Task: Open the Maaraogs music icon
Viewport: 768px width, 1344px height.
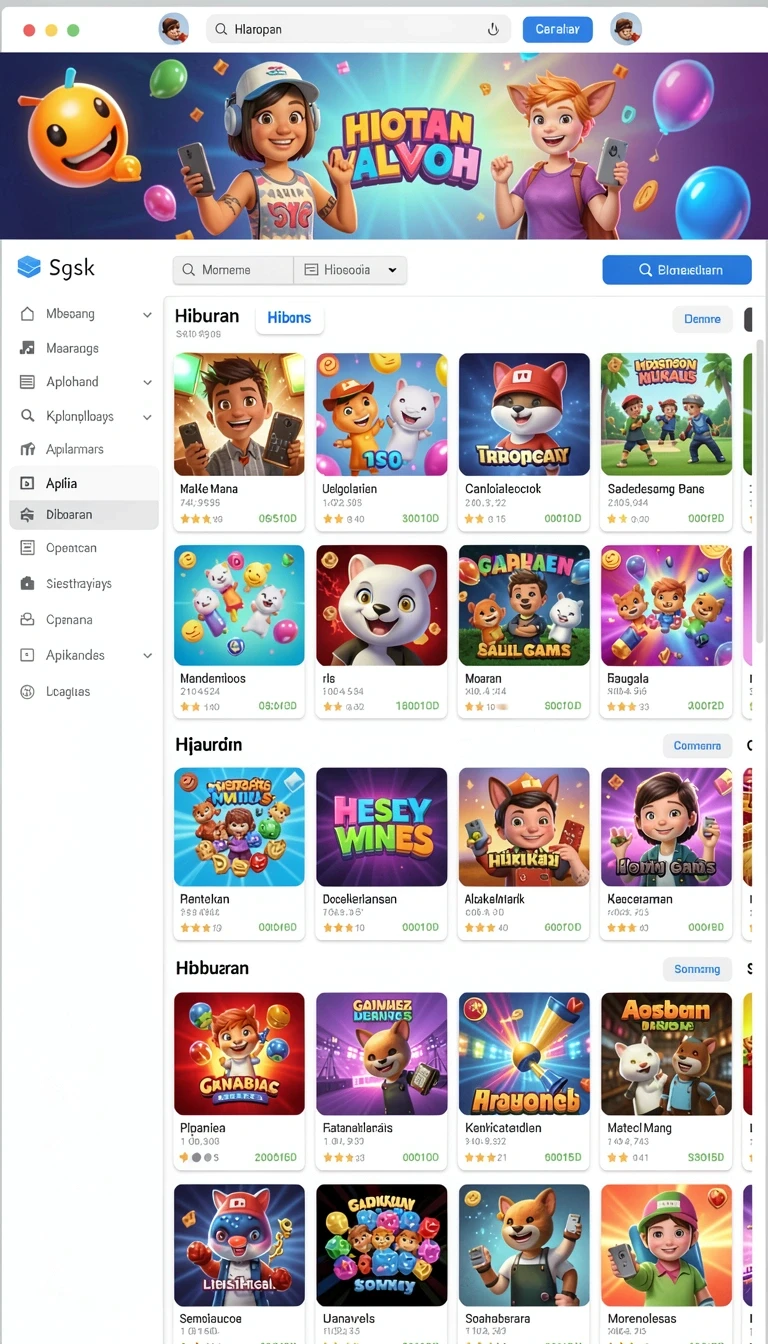Action: (28, 348)
